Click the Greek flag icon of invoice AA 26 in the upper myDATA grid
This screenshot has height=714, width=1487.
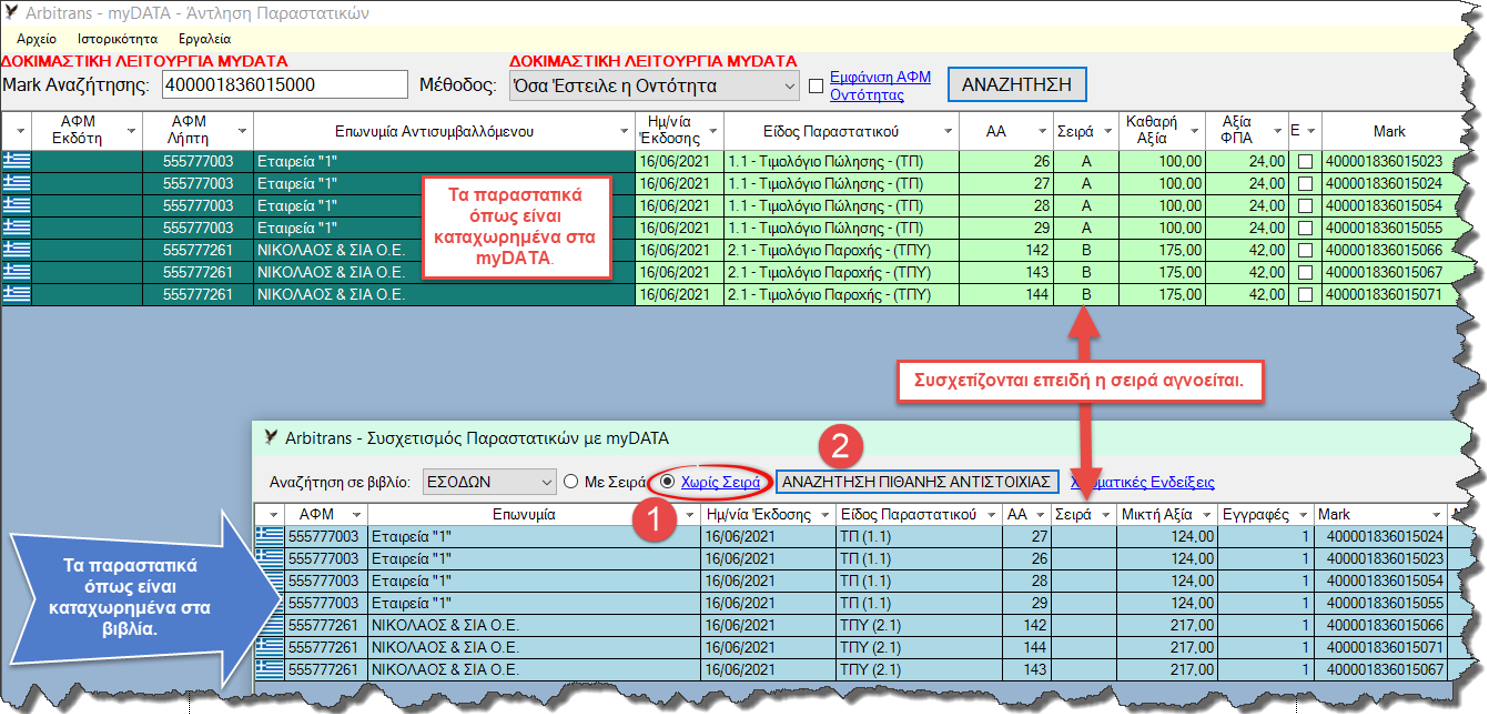[x=17, y=161]
